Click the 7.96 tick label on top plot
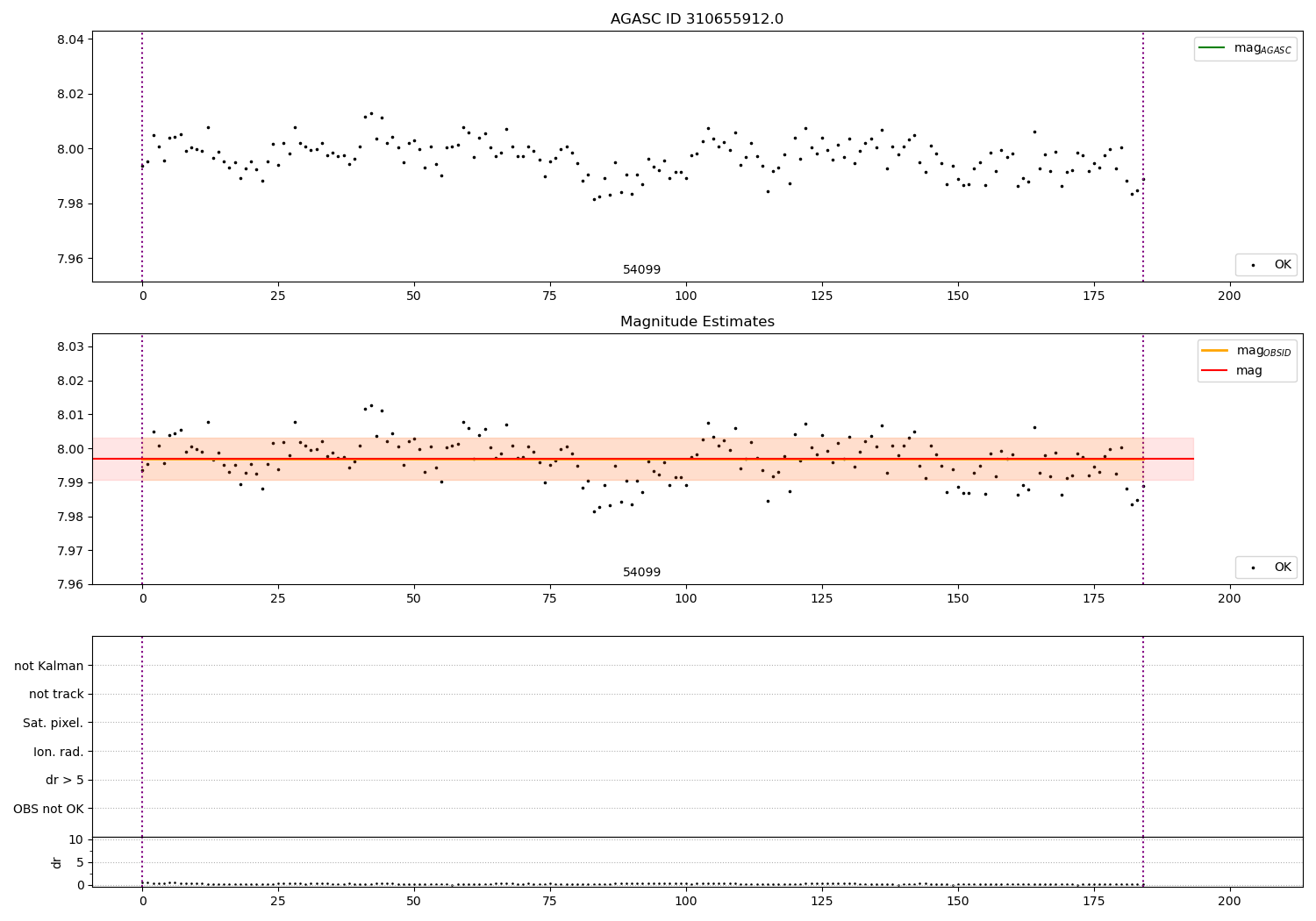1316x921 pixels. pos(71,259)
